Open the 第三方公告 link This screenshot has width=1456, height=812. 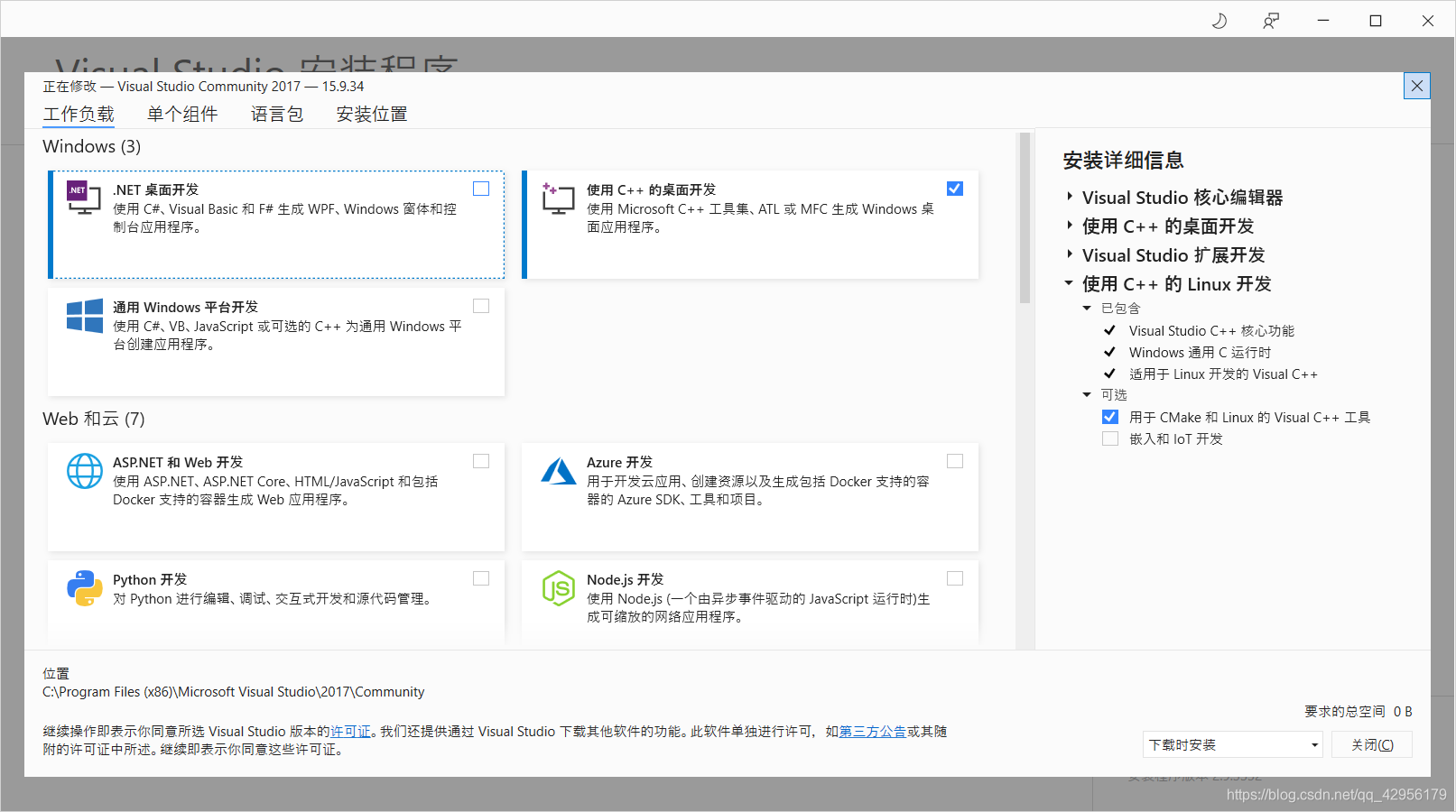873,732
